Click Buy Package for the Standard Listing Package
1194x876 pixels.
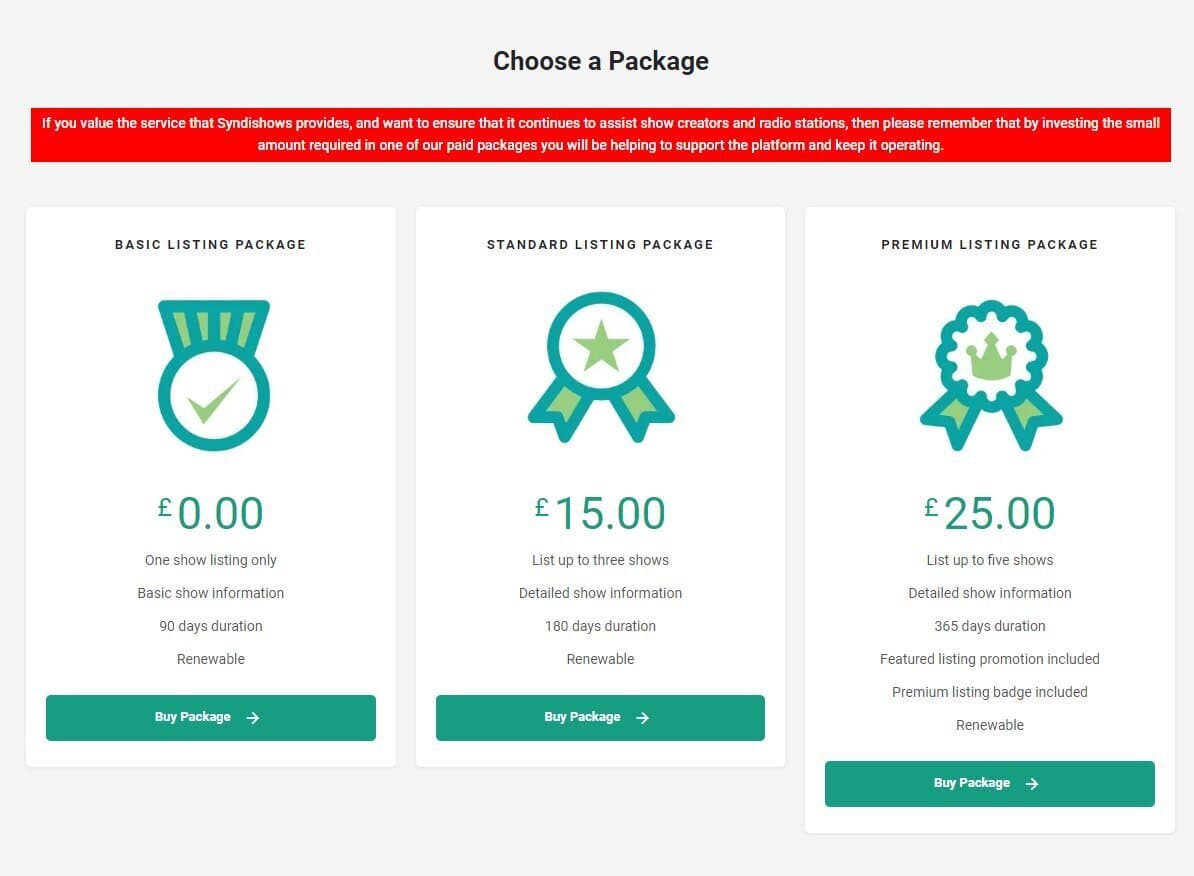tap(600, 717)
